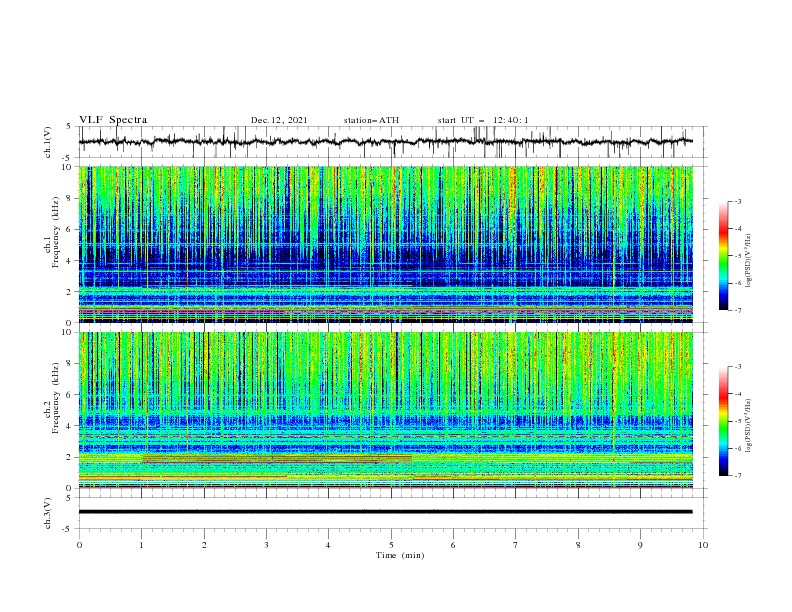Click the ch.1 colorbar "log(PSD)(V²/Hz)" label
Image resolution: width=792 pixels, height=612 pixels.
coord(749,261)
